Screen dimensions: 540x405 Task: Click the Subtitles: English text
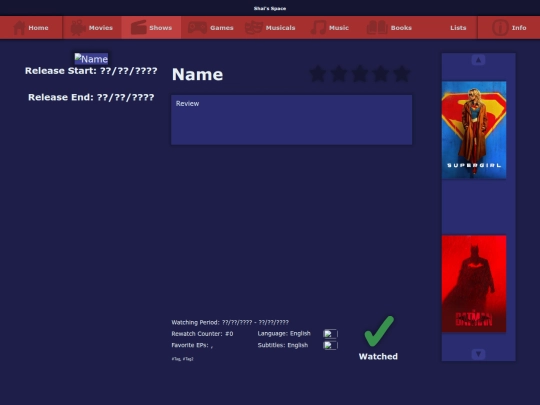click(x=283, y=345)
